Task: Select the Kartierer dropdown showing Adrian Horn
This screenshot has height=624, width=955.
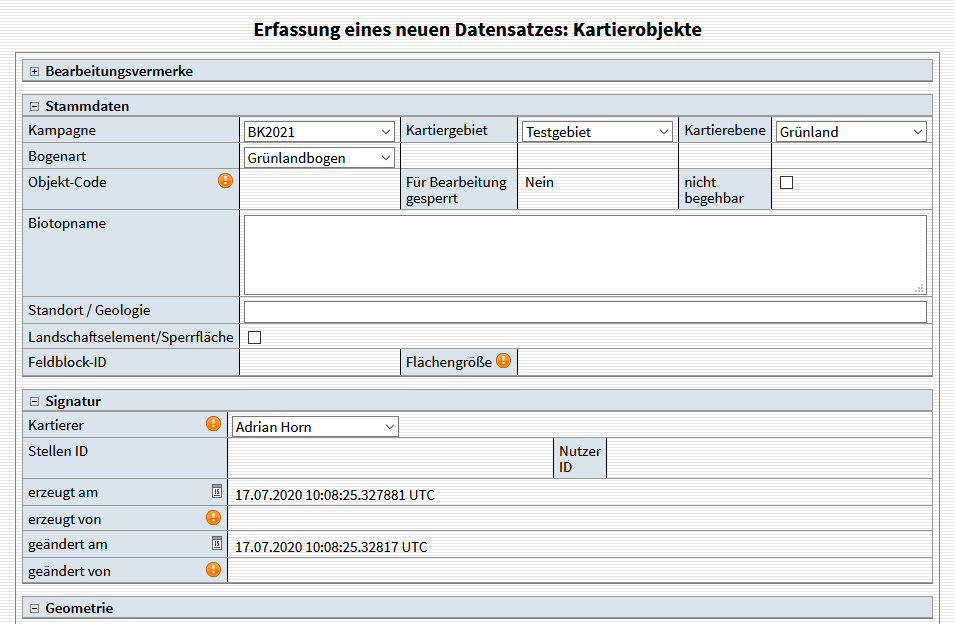Action: (x=314, y=427)
